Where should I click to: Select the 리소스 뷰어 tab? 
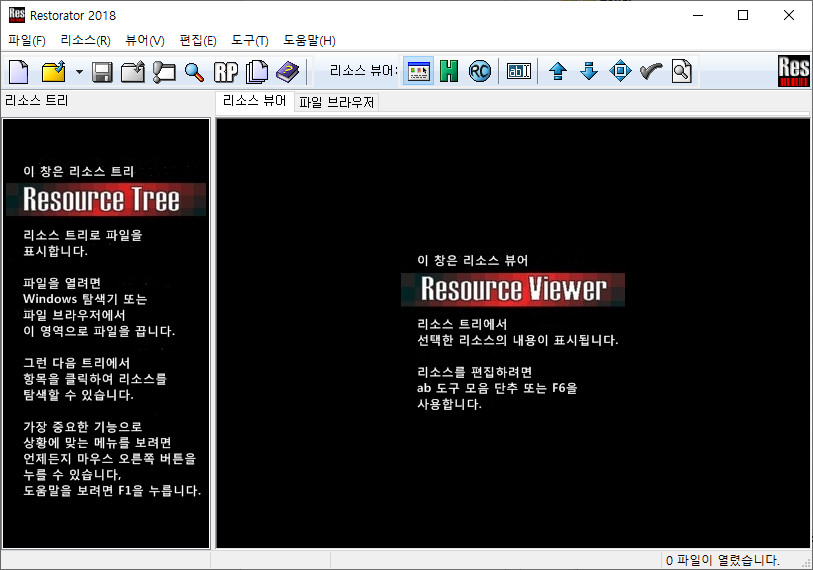[255, 101]
